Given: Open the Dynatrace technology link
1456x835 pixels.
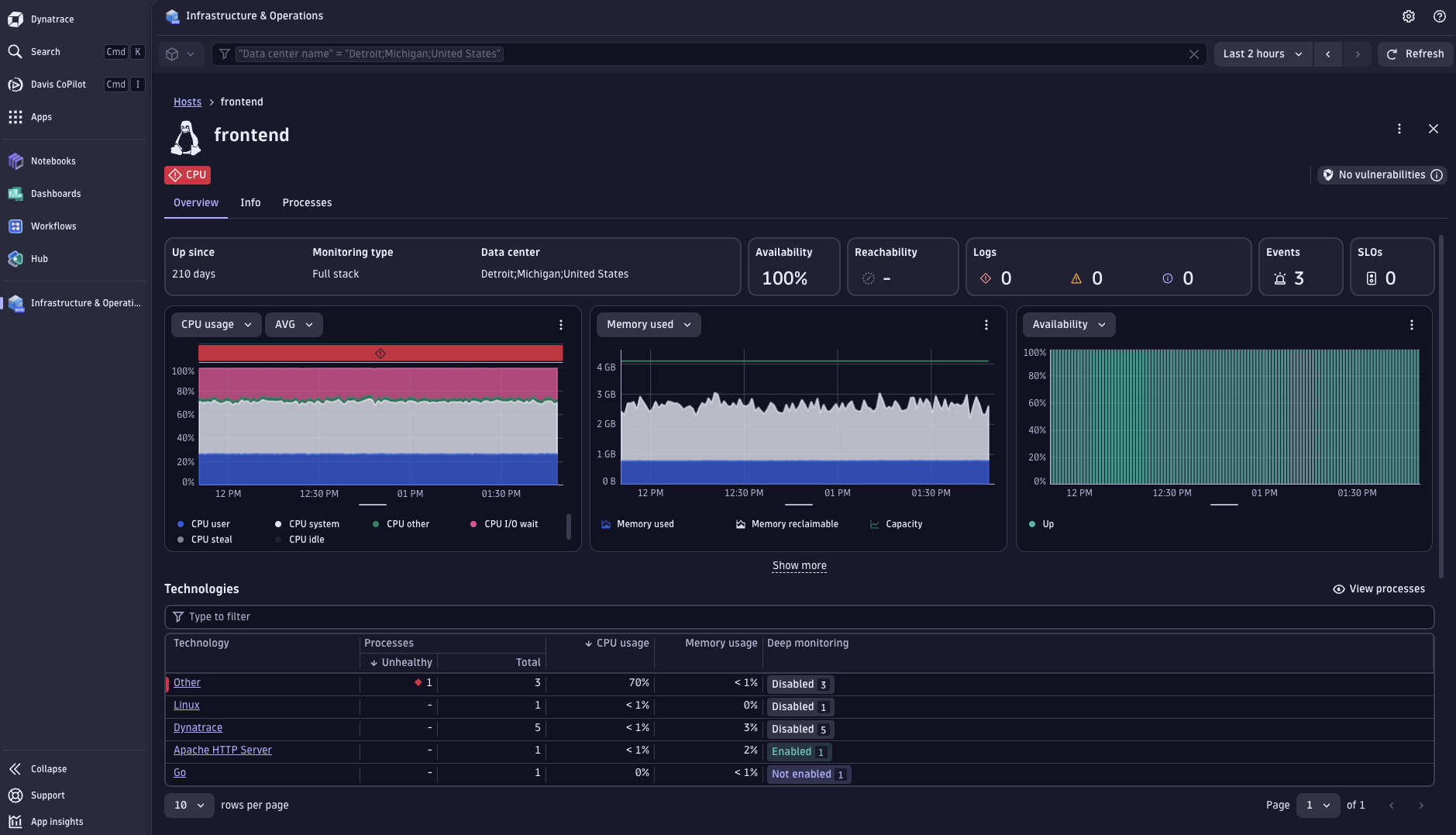Looking at the screenshot, I should (x=198, y=728).
